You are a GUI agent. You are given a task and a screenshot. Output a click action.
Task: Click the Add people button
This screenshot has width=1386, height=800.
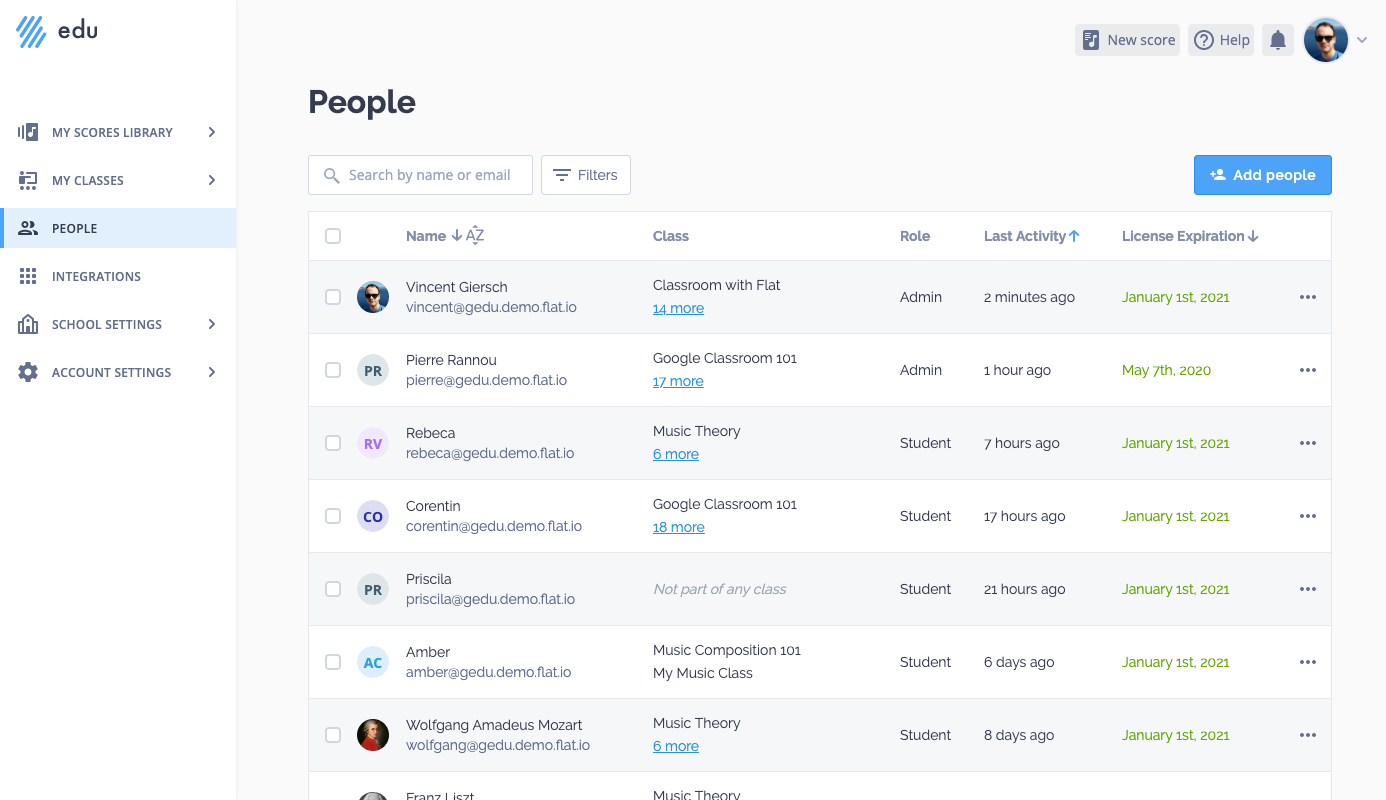[x=1263, y=175]
